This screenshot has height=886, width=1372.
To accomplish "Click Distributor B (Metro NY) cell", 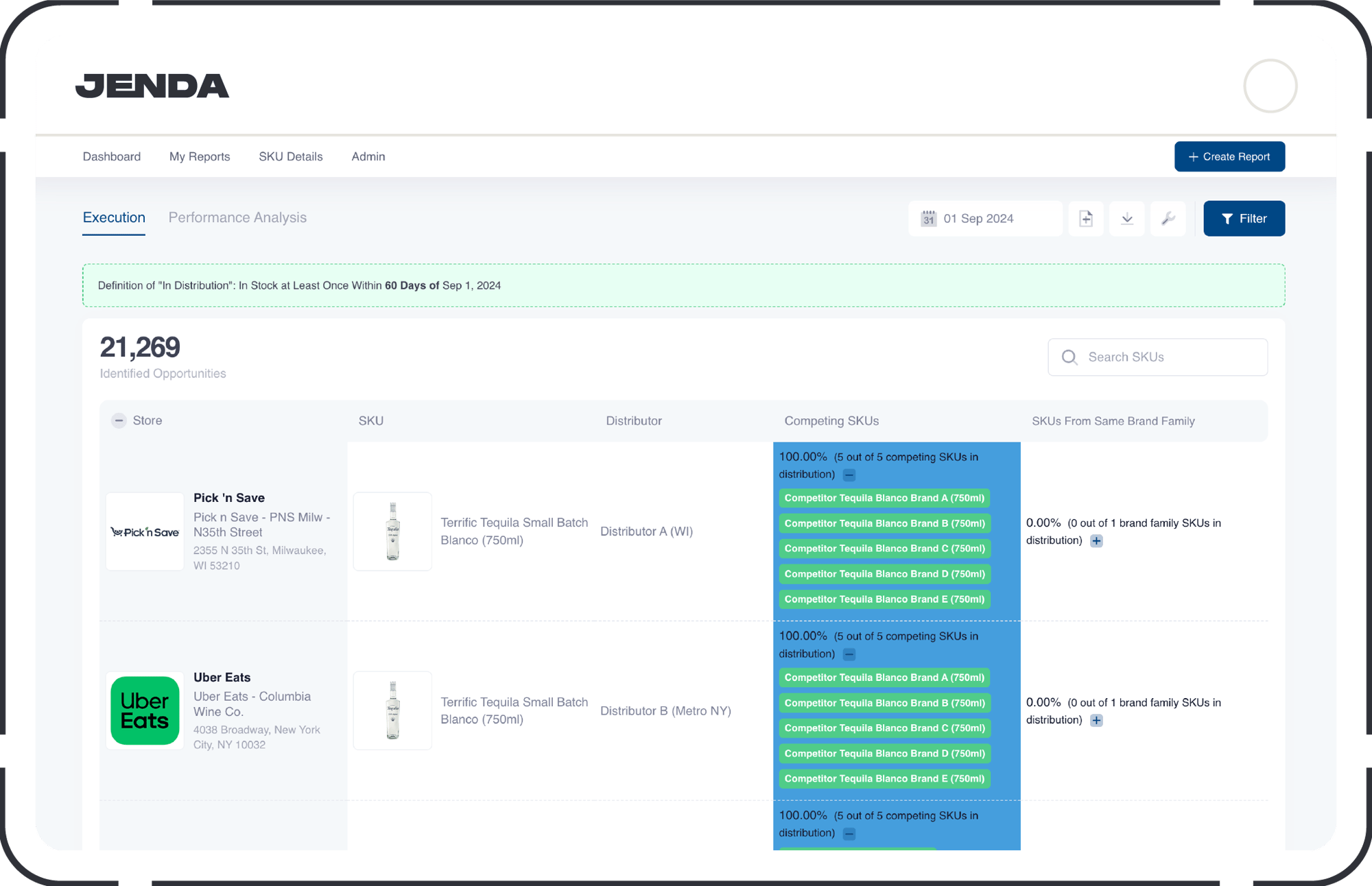I will [665, 710].
